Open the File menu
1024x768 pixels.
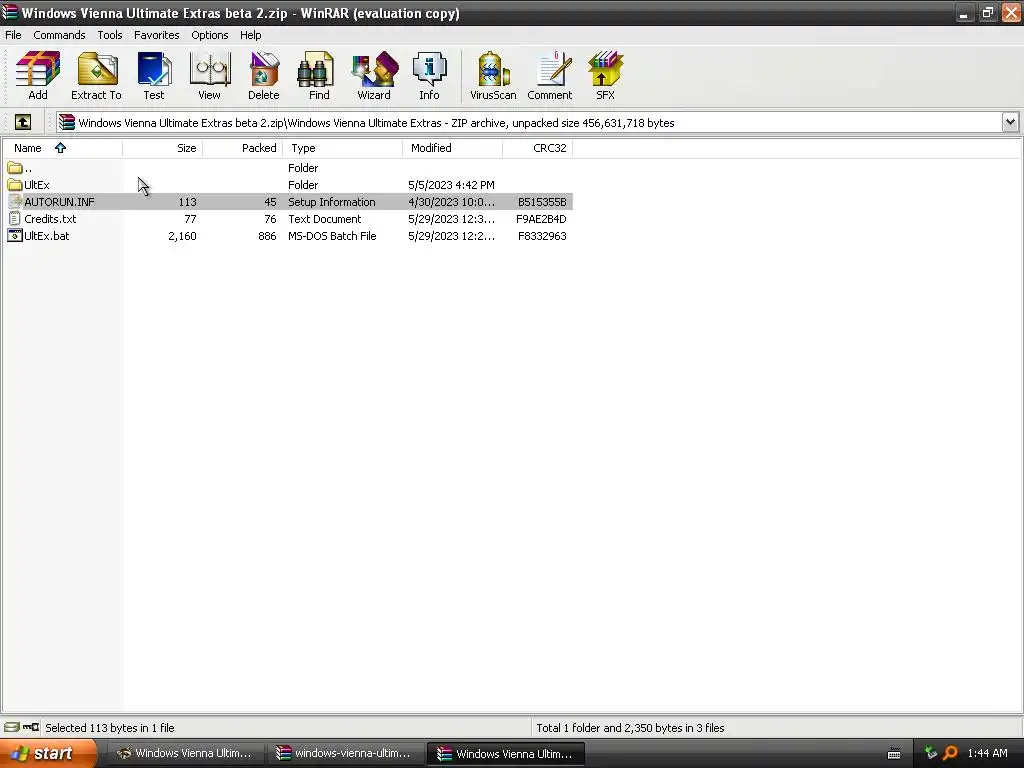(13, 35)
